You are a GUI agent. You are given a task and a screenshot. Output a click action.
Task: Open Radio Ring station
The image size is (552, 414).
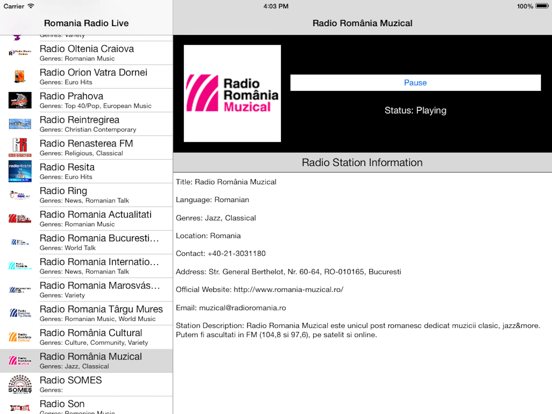(86, 195)
